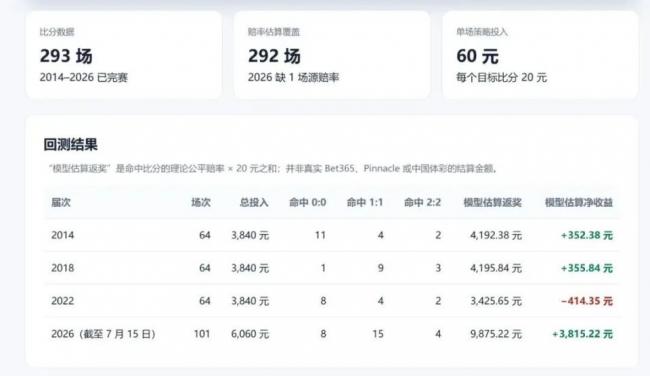Image resolution: width=650 pixels, height=376 pixels.
Task: Click '+352.38 元' net profit cell
Action: point(587,235)
